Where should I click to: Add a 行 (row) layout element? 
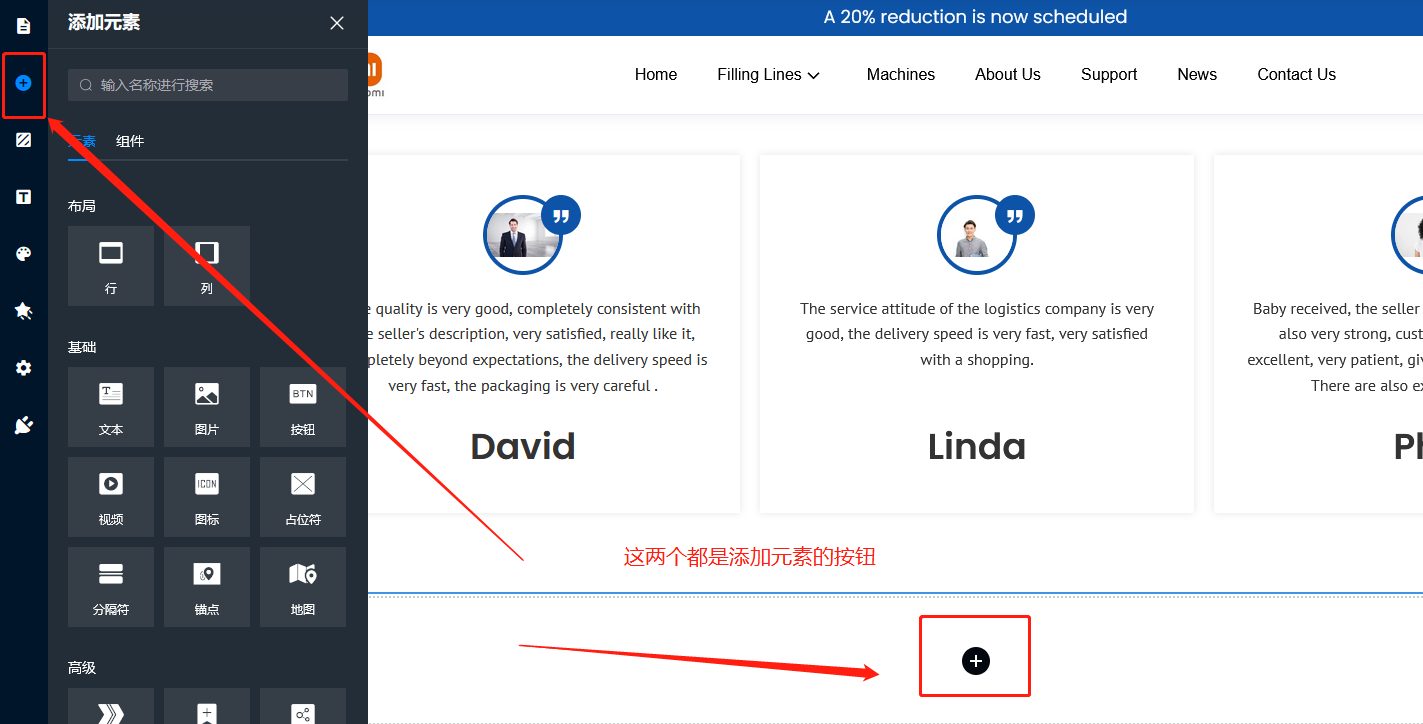[111, 265]
